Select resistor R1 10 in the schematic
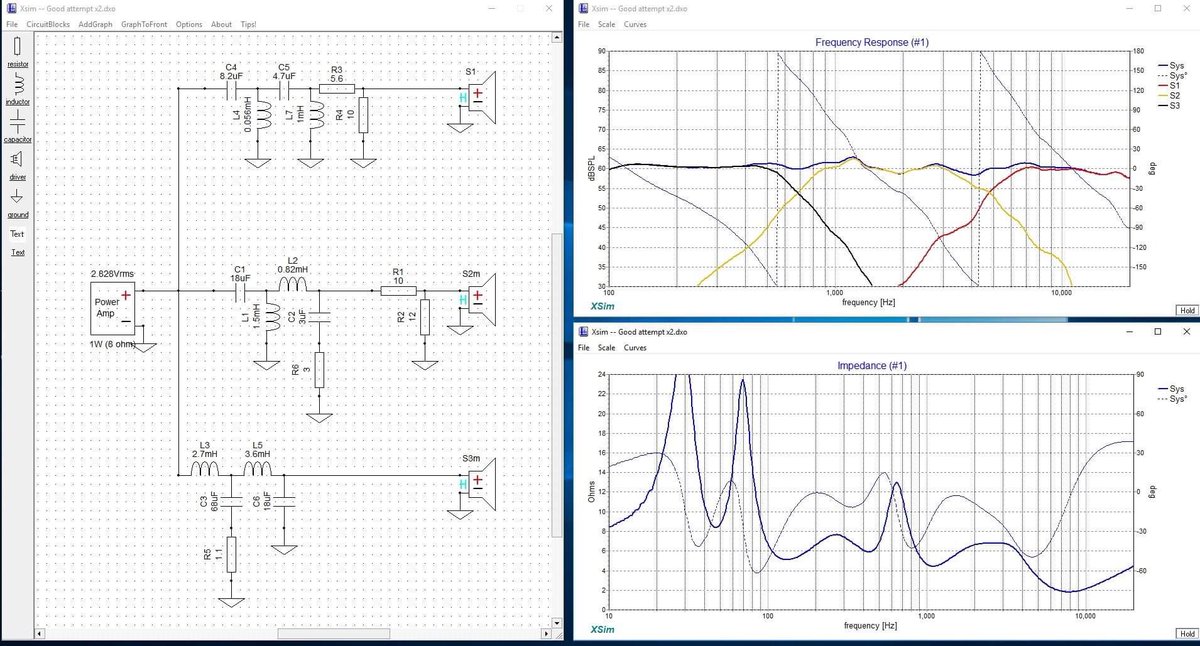1200x646 pixels. [398, 292]
